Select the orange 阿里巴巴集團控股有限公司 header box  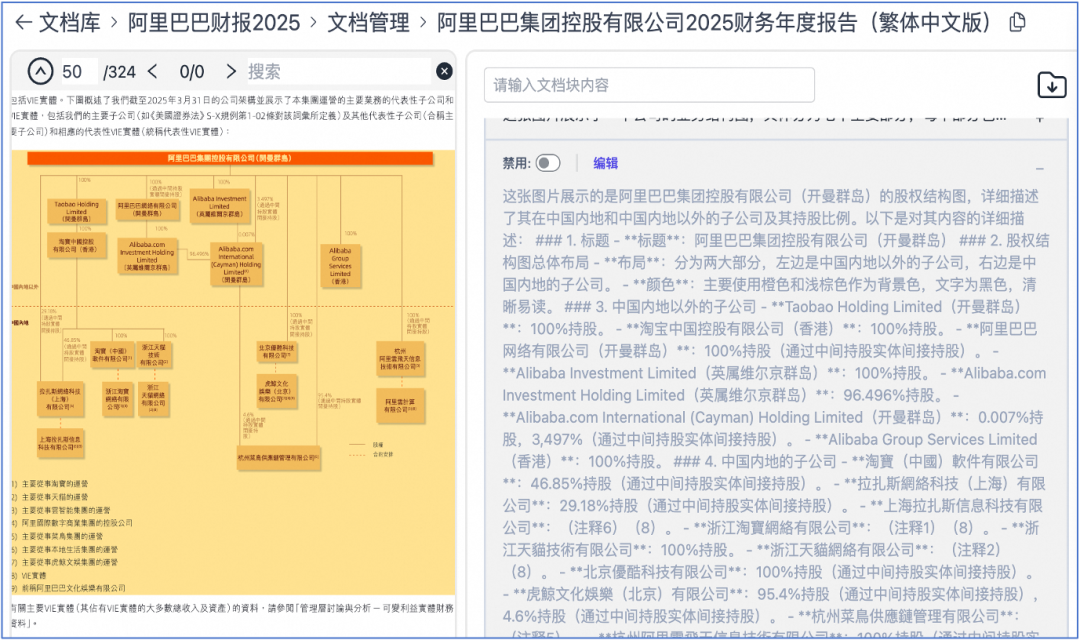point(230,158)
